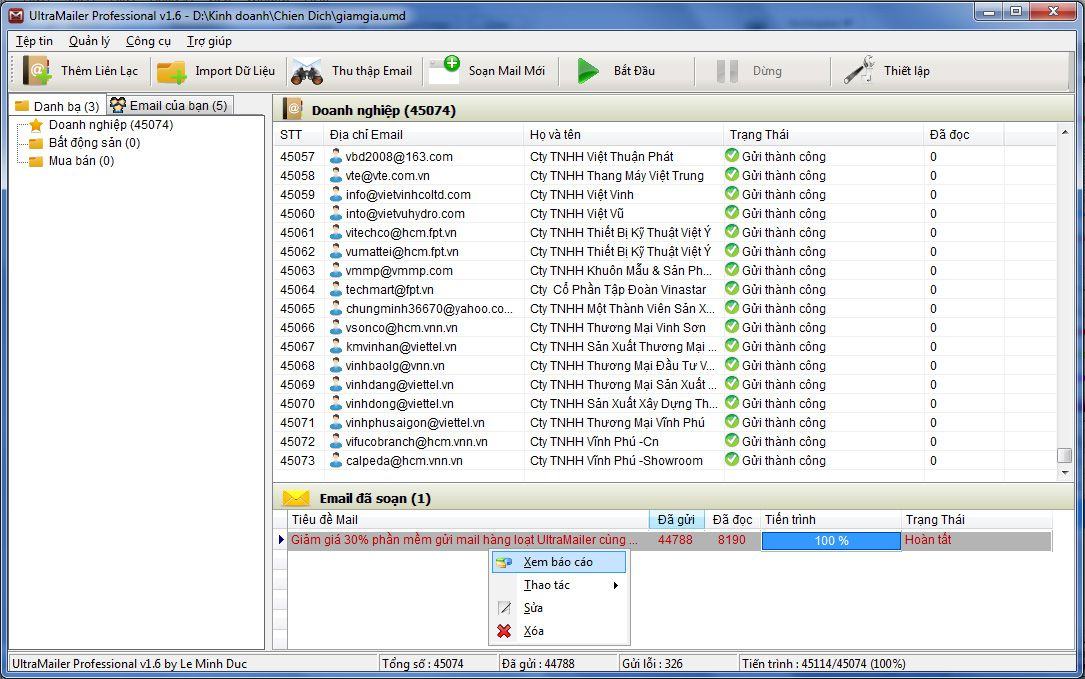The width and height of the screenshot is (1085, 679).
Task: Click the Dừng pause icon
Action: tap(727, 71)
